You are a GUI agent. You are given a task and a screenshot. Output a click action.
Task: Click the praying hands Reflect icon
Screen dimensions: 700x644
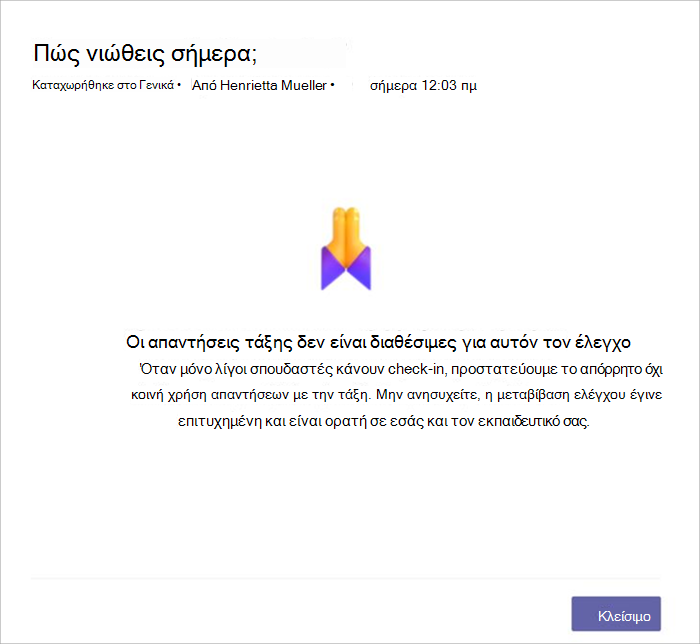pos(346,248)
